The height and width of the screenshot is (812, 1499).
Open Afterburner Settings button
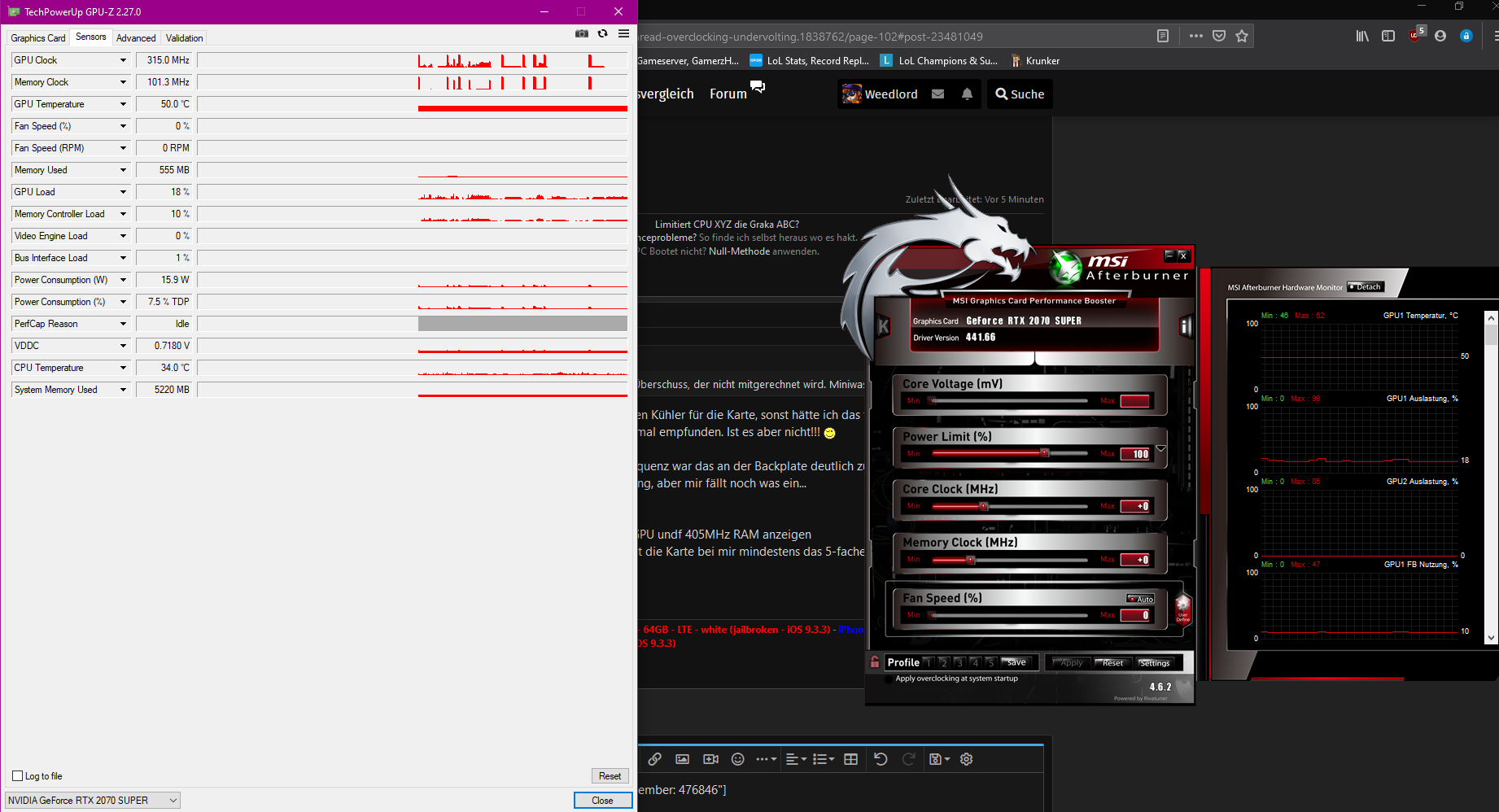1155,662
